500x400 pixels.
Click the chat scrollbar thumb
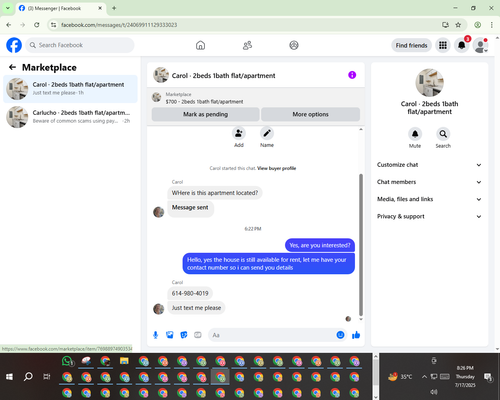tap(361, 245)
